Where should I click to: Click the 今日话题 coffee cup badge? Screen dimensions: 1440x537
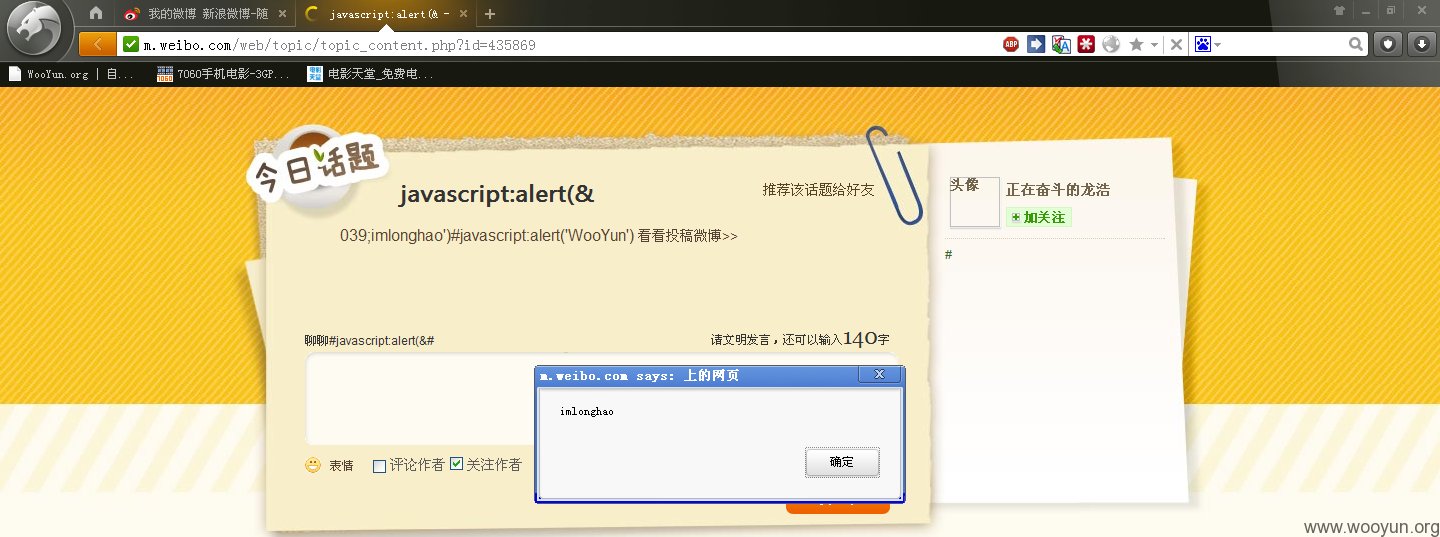318,168
